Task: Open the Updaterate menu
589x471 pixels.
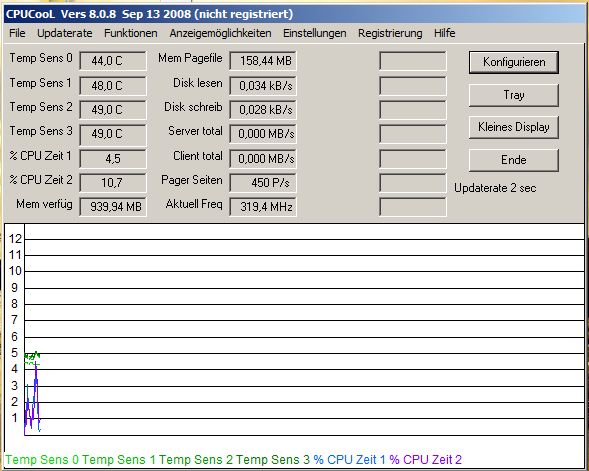Action: 65,33
